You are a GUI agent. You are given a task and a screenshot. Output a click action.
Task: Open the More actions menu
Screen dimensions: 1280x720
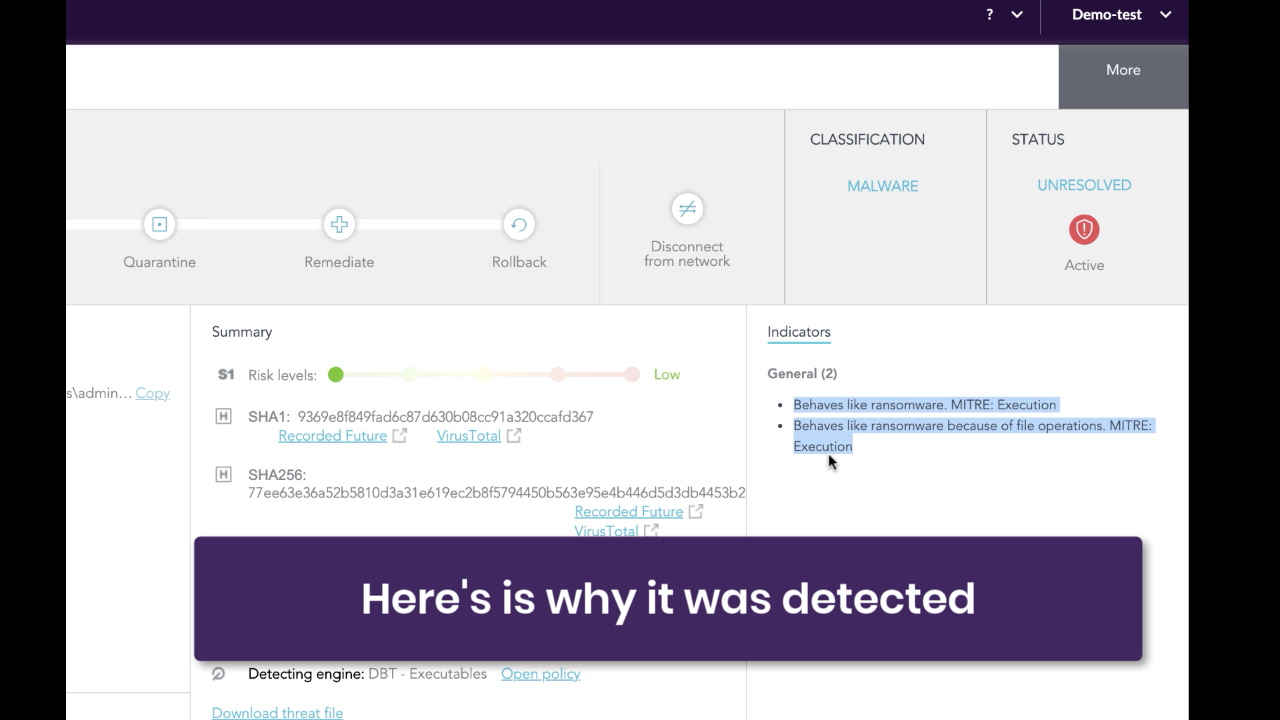(x=1123, y=70)
